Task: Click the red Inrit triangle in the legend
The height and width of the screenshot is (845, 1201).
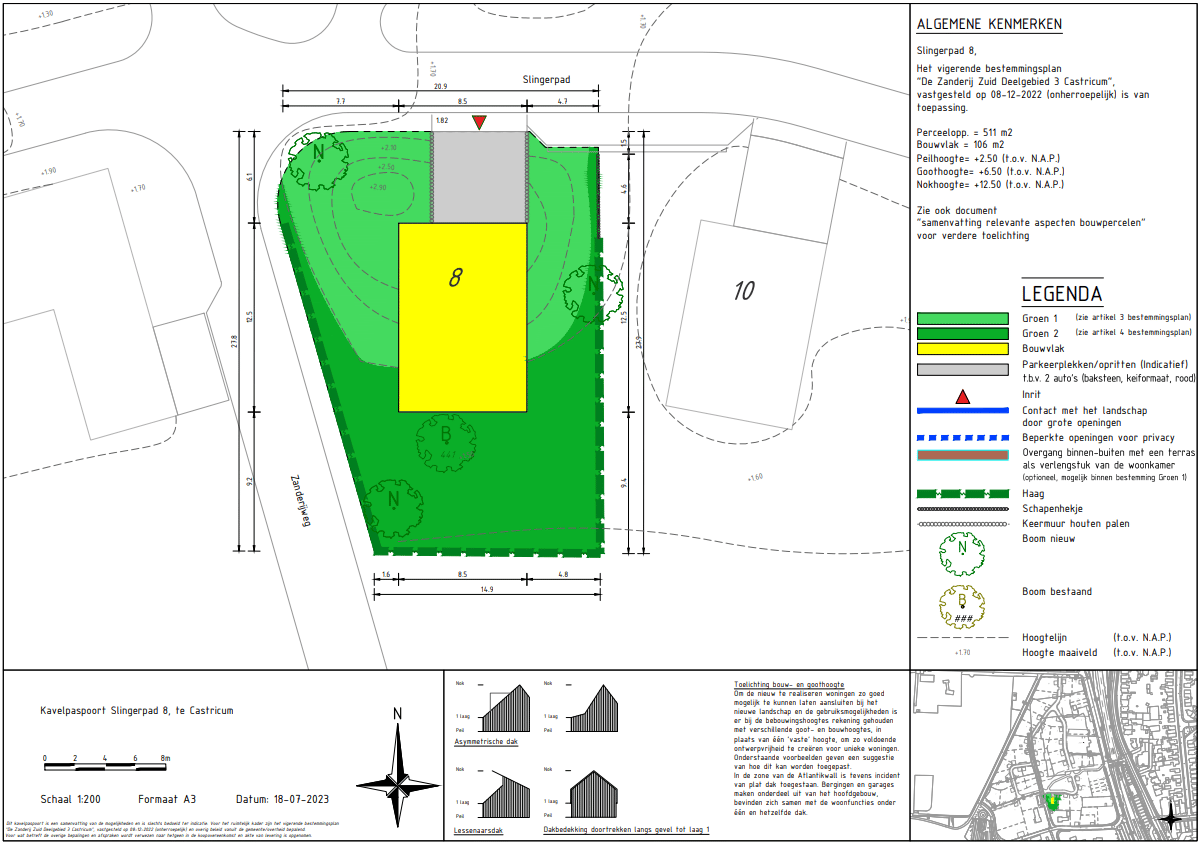Action: point(962,397)
